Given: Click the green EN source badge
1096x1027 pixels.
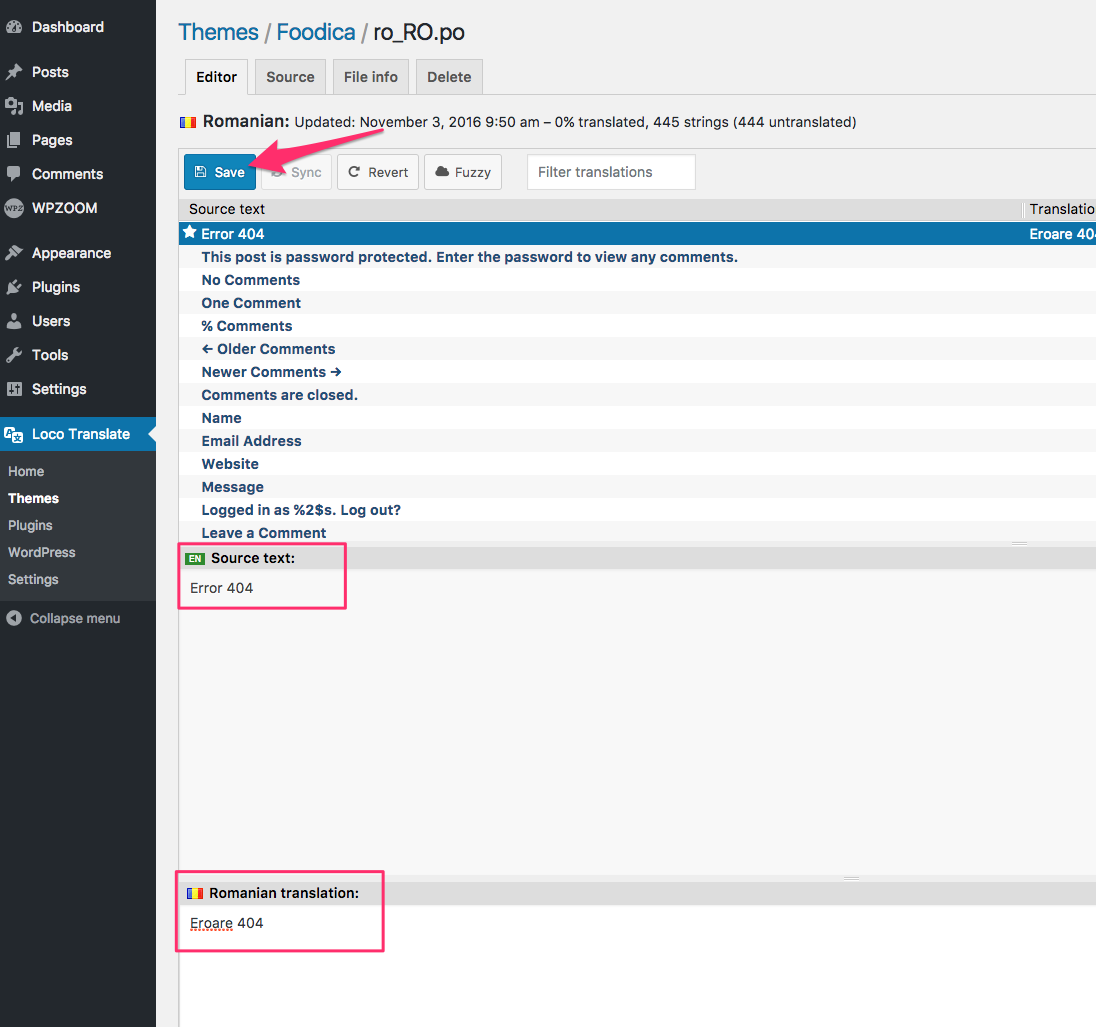Looking at the screenshot, I should tap(195, 559).
